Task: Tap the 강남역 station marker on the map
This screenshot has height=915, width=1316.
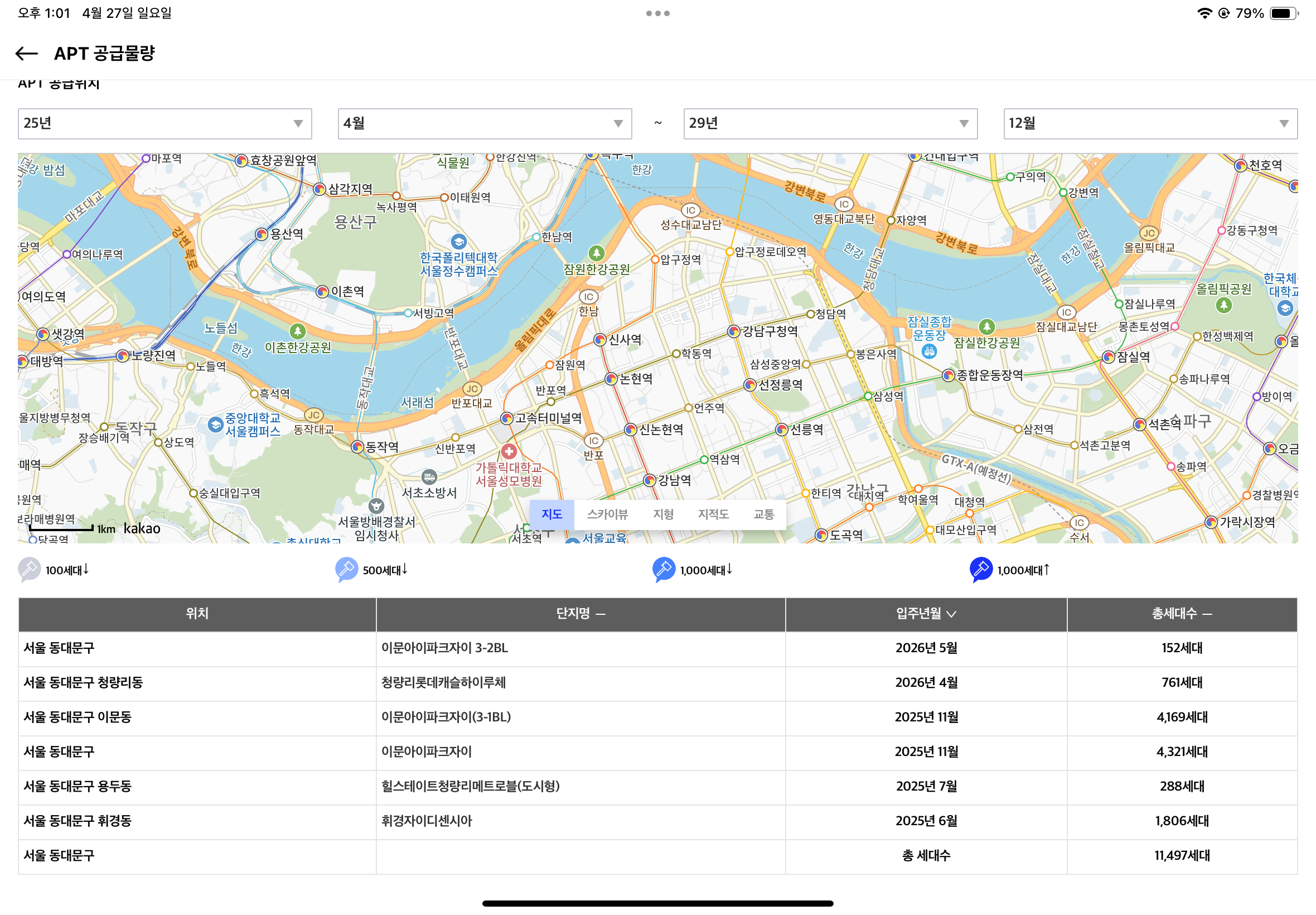Action: (x=649, y=480)
